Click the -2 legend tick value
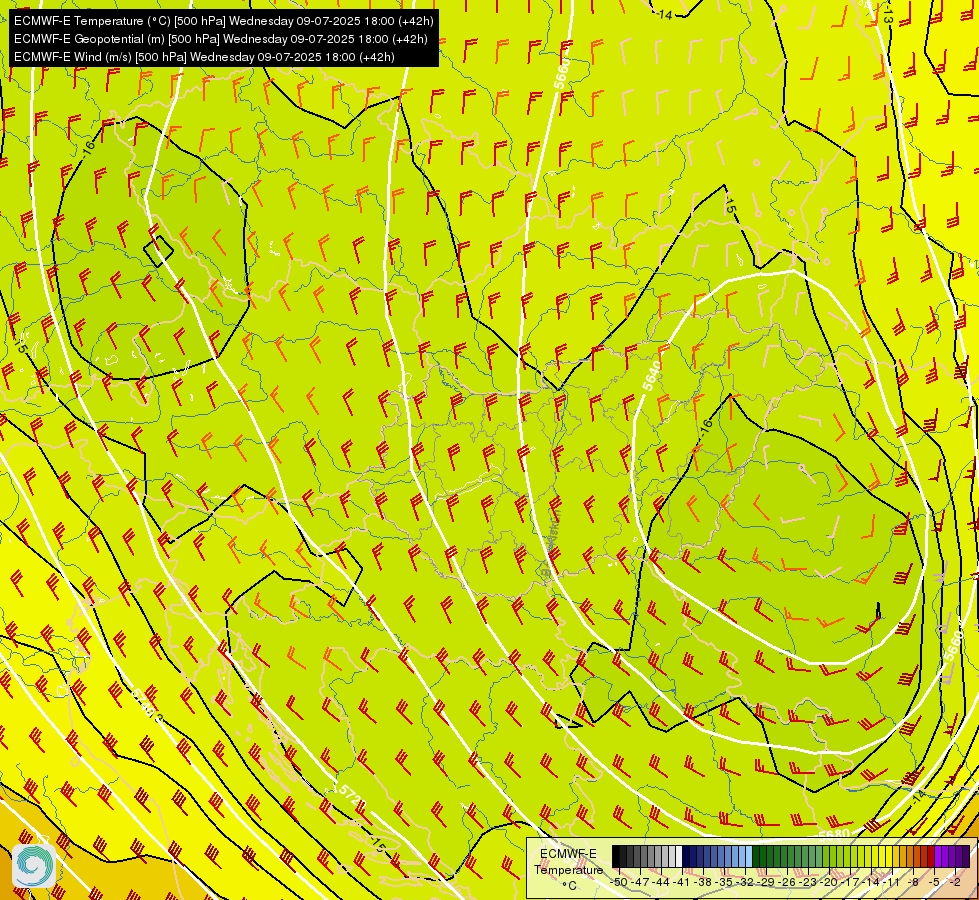Image resolution: width=979 pixels, height=900 pixels. tap(955, 882)
